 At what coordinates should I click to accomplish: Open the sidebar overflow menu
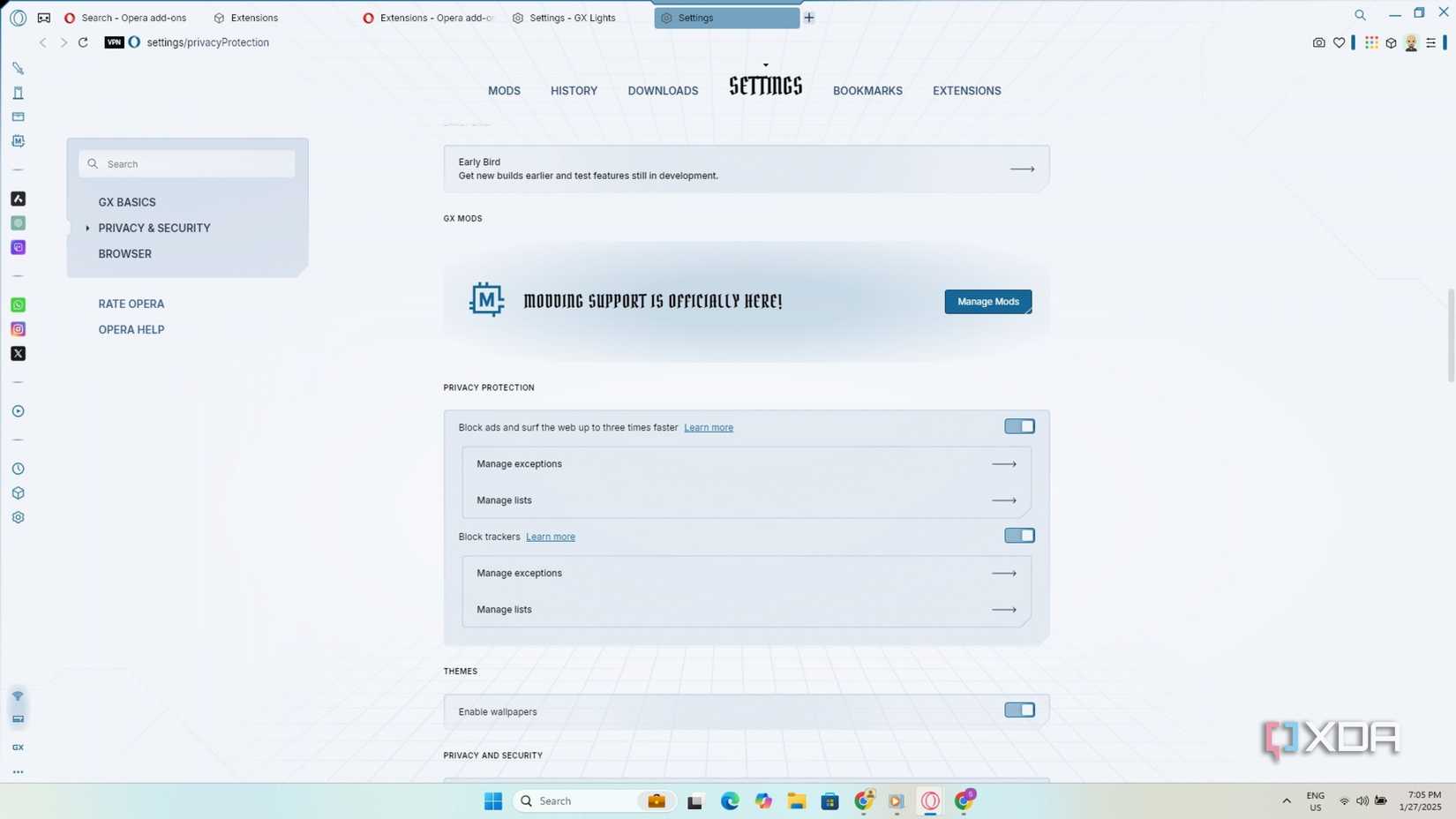[x=18, y=771]
